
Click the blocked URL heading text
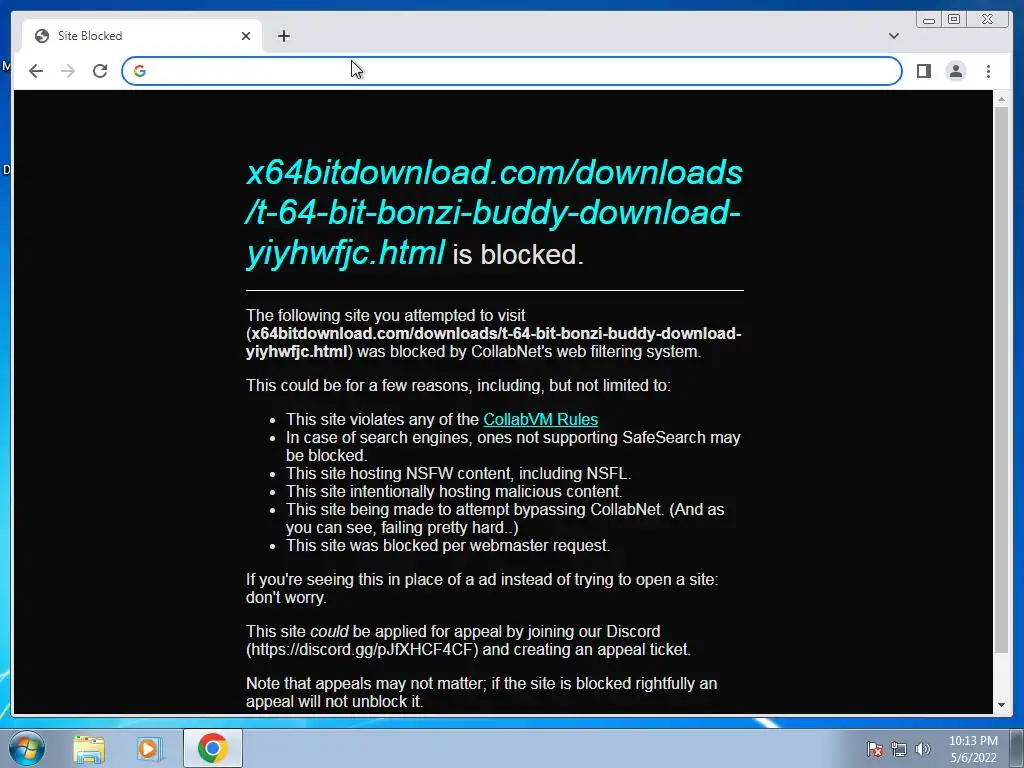pyautogui.click(x=494, y=212)
